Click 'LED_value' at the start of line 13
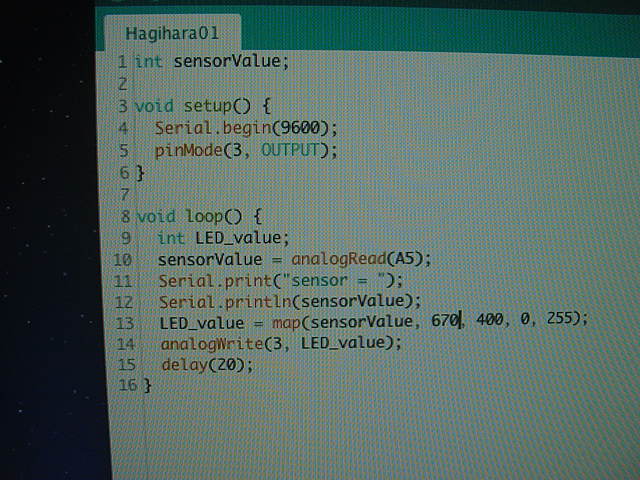 tap(202, 323)
